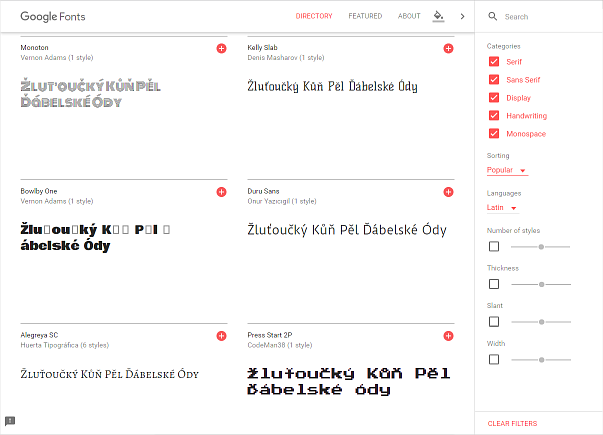
Task: Open the Kelly Slab font title
Action: [262, 48]
